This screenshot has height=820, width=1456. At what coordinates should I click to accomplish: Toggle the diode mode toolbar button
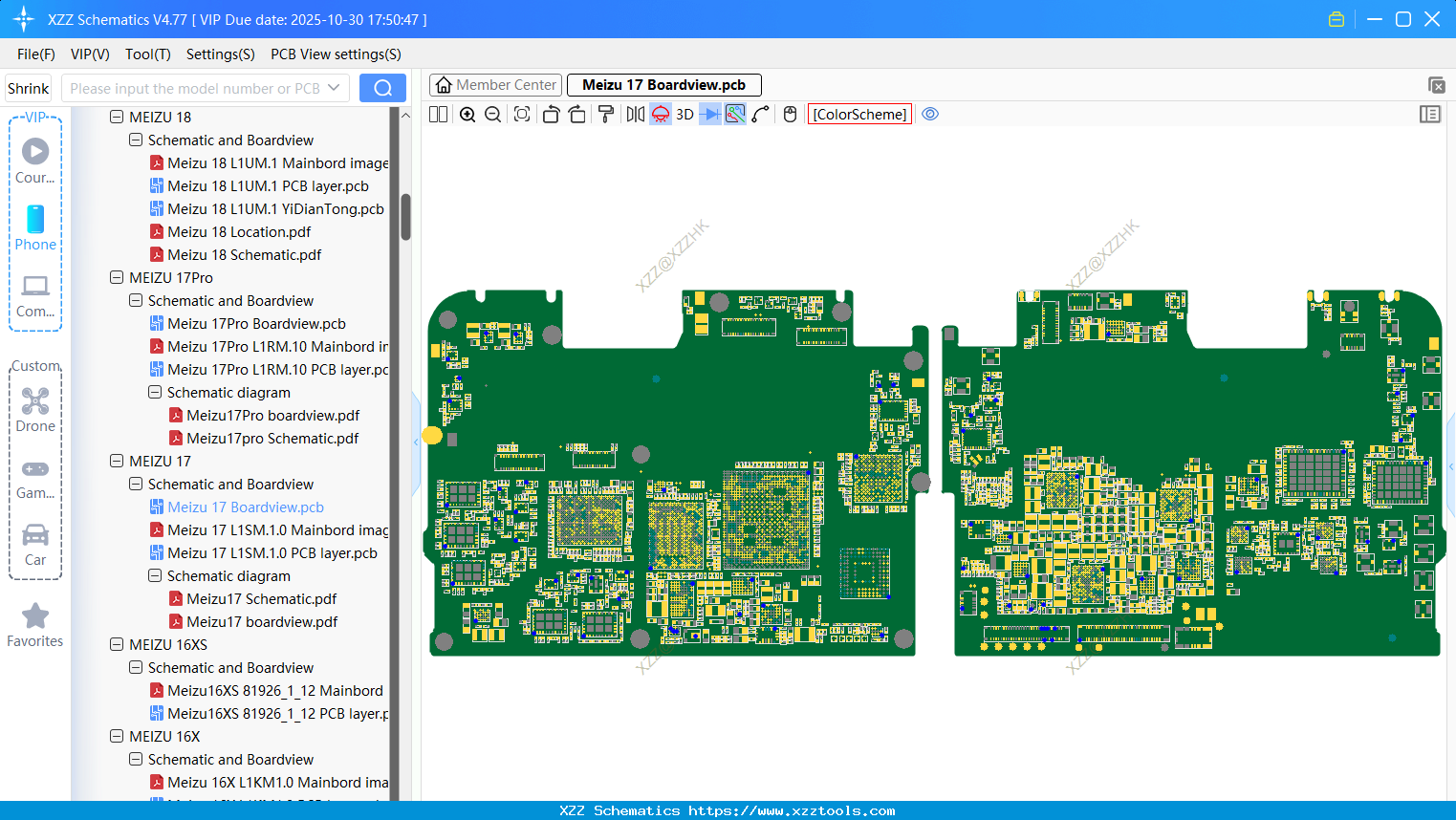pos(710,115)
